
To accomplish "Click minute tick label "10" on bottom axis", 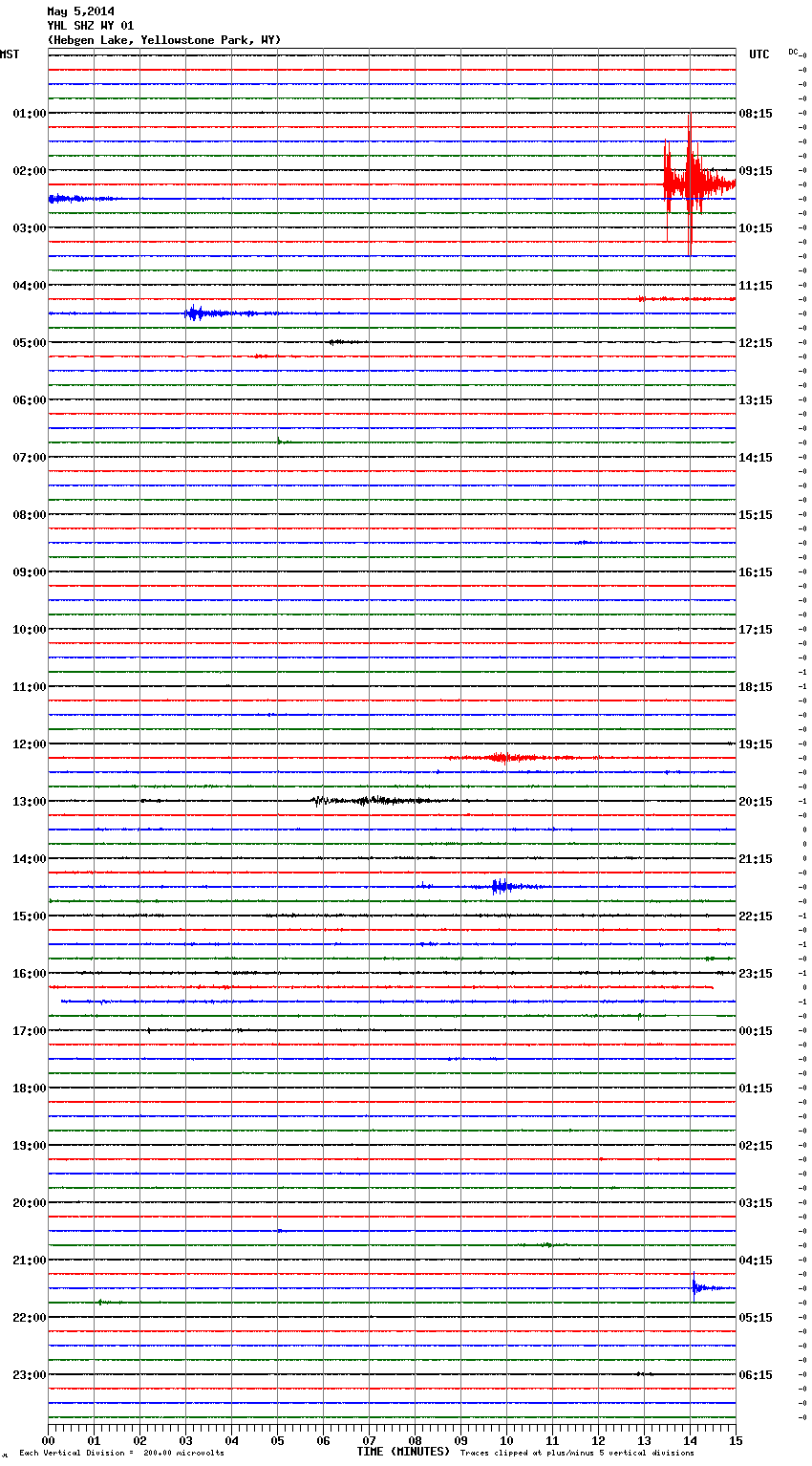I will [x=506, y=1440].
